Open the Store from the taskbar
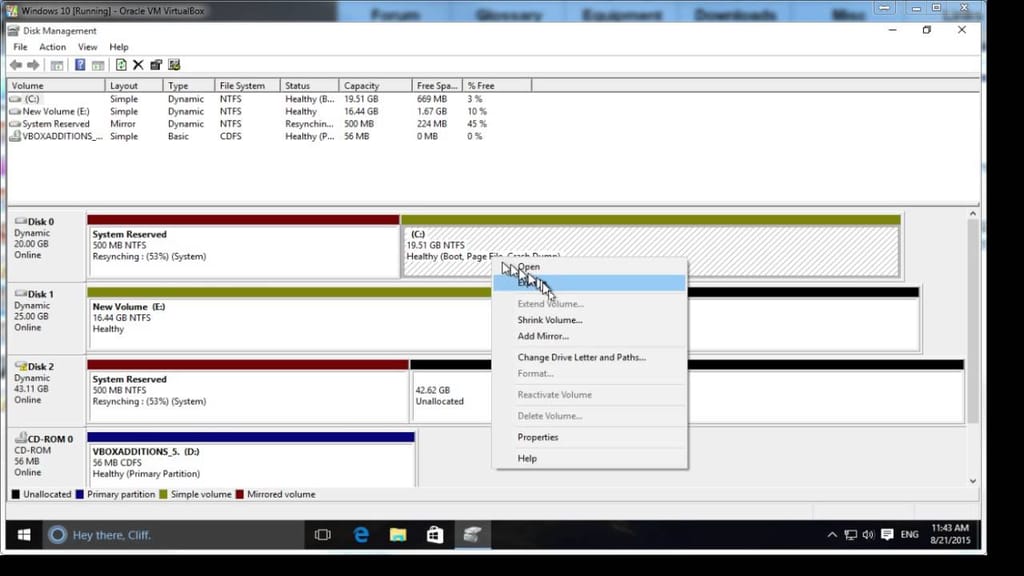 tap(435, 535)
